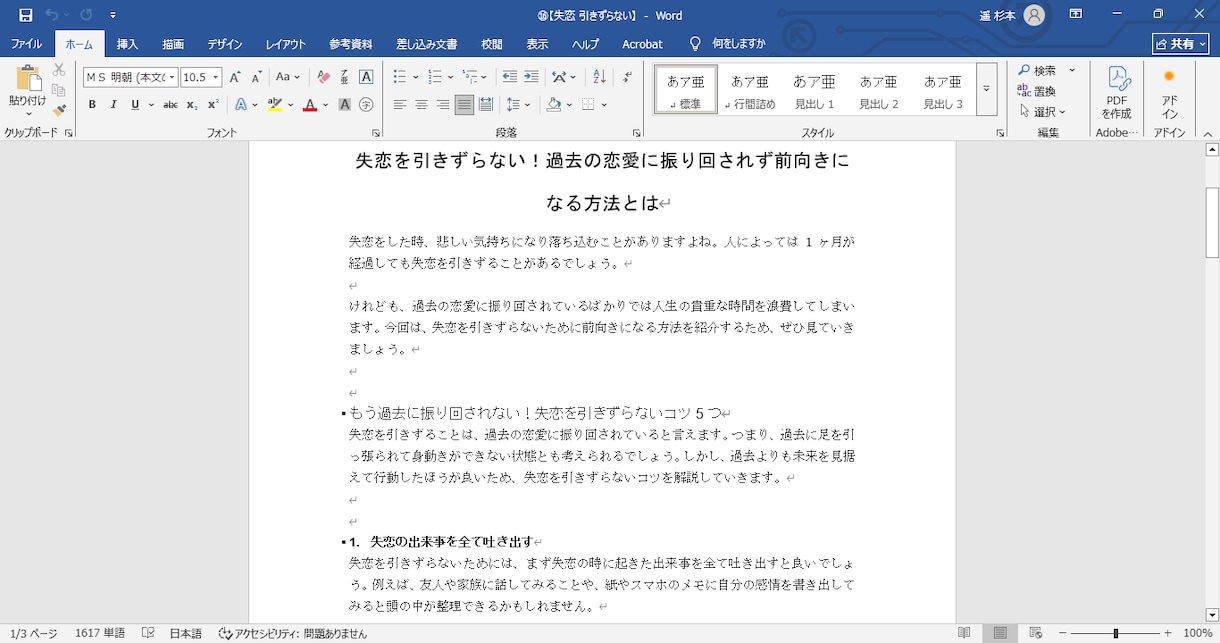Screen dimensions: 1220x643
Task: Click the accessibility status アクセシビリティ
Action: click(x=293, y=633)
